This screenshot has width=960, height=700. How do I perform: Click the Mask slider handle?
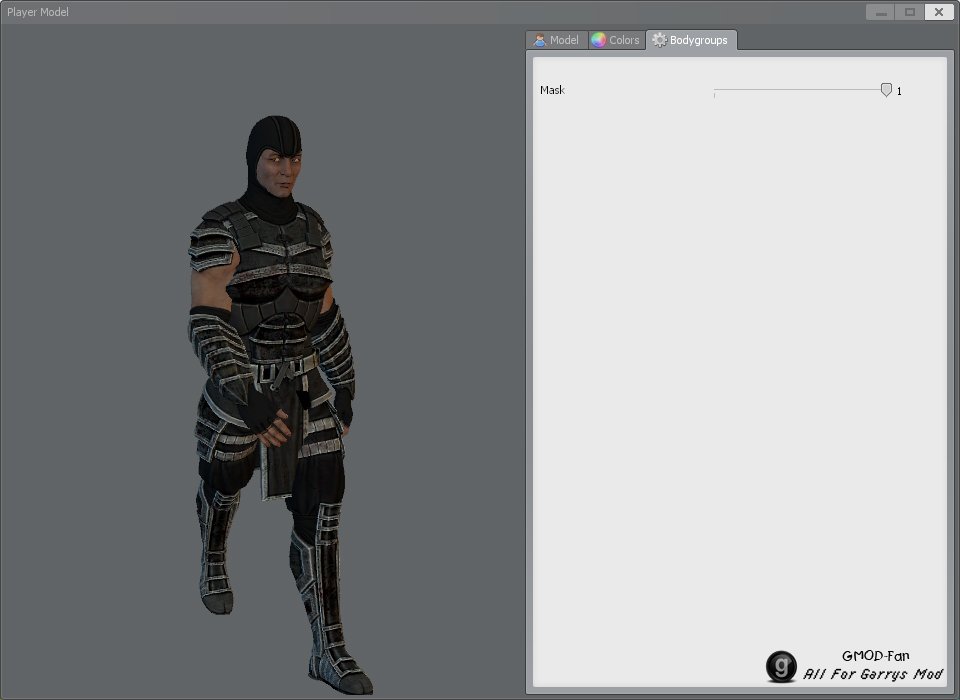886,90
